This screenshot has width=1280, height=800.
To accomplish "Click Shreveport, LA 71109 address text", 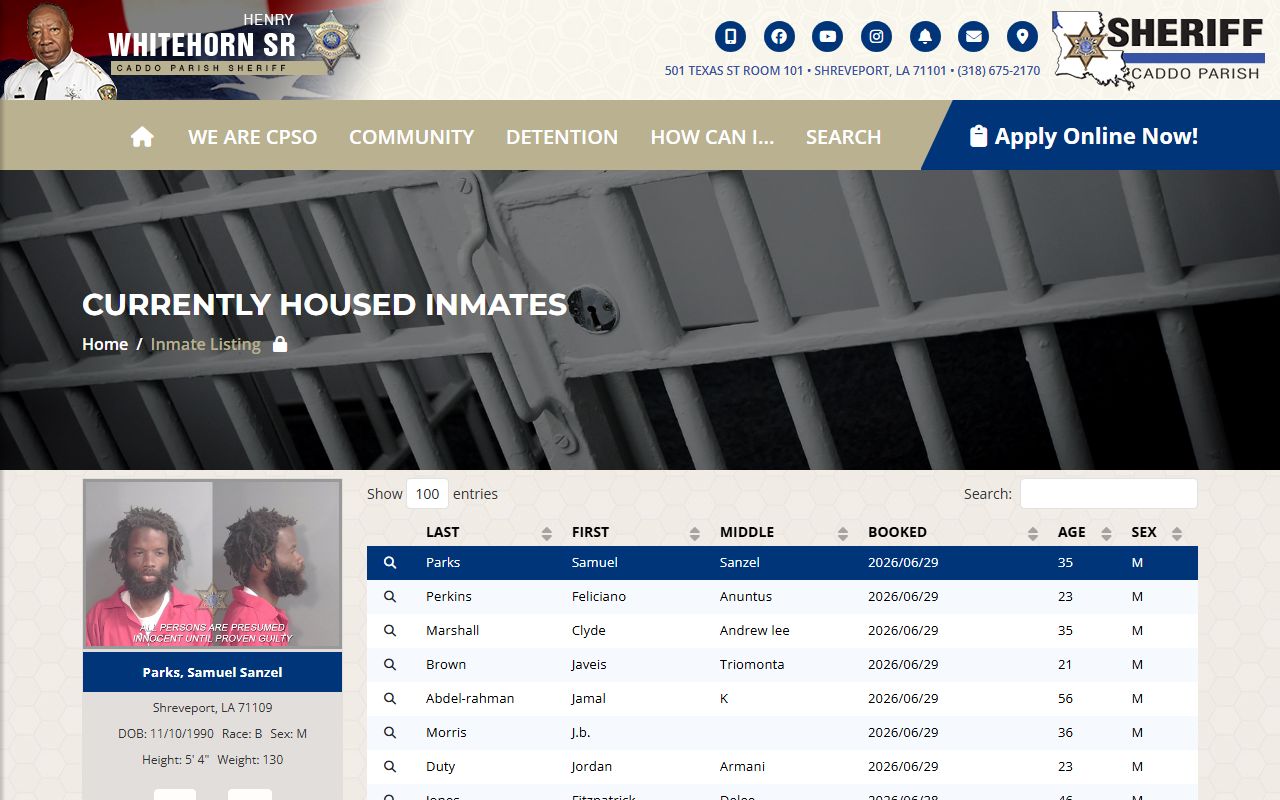I will point(212,708).
